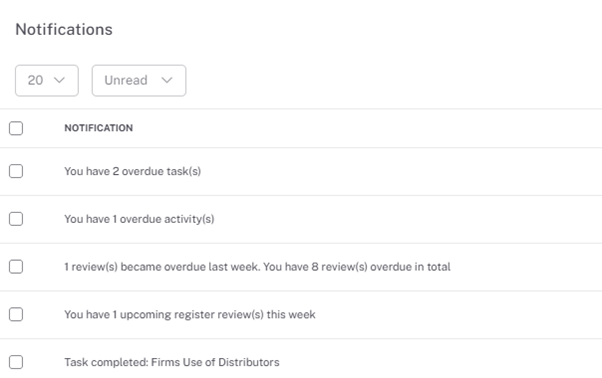View the 8 reviews overdue in total notification
This screenshot has width=602, height=378.
coord(257,267)
